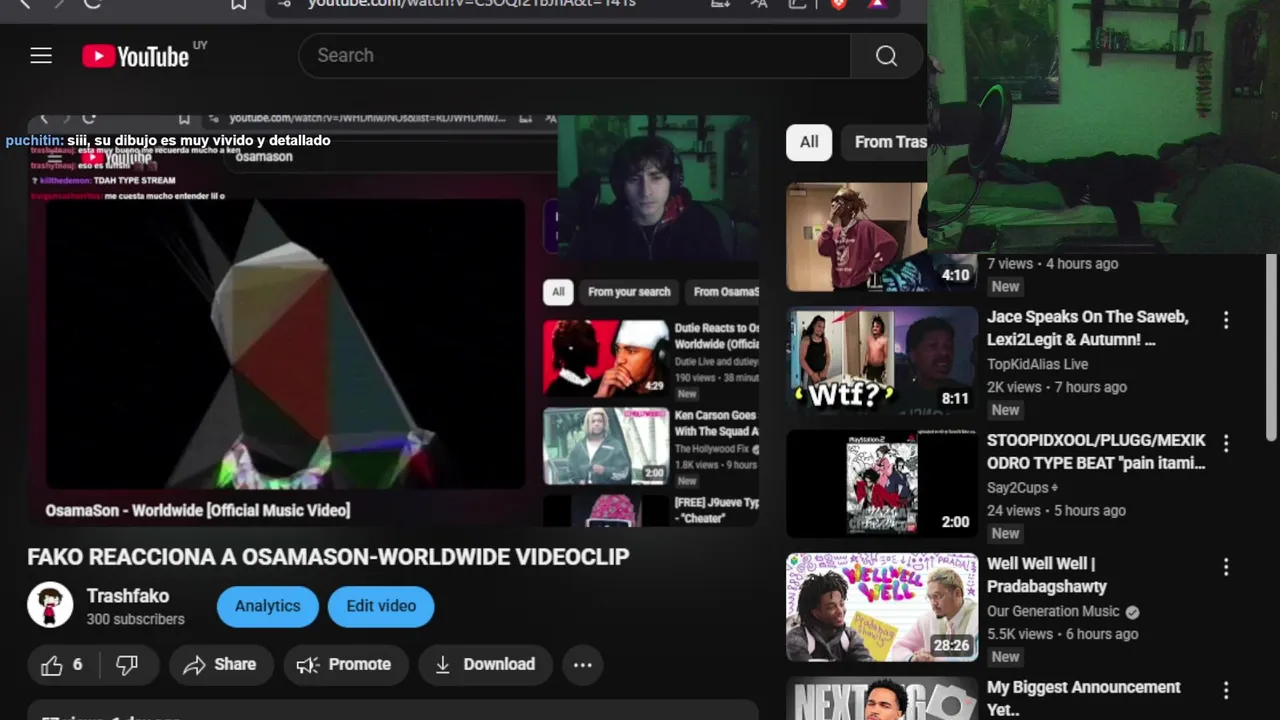Open options menu for Jace Speaks video
Image resolution: width=1280 pixels, height=720 pixels.
point(1226,320)
